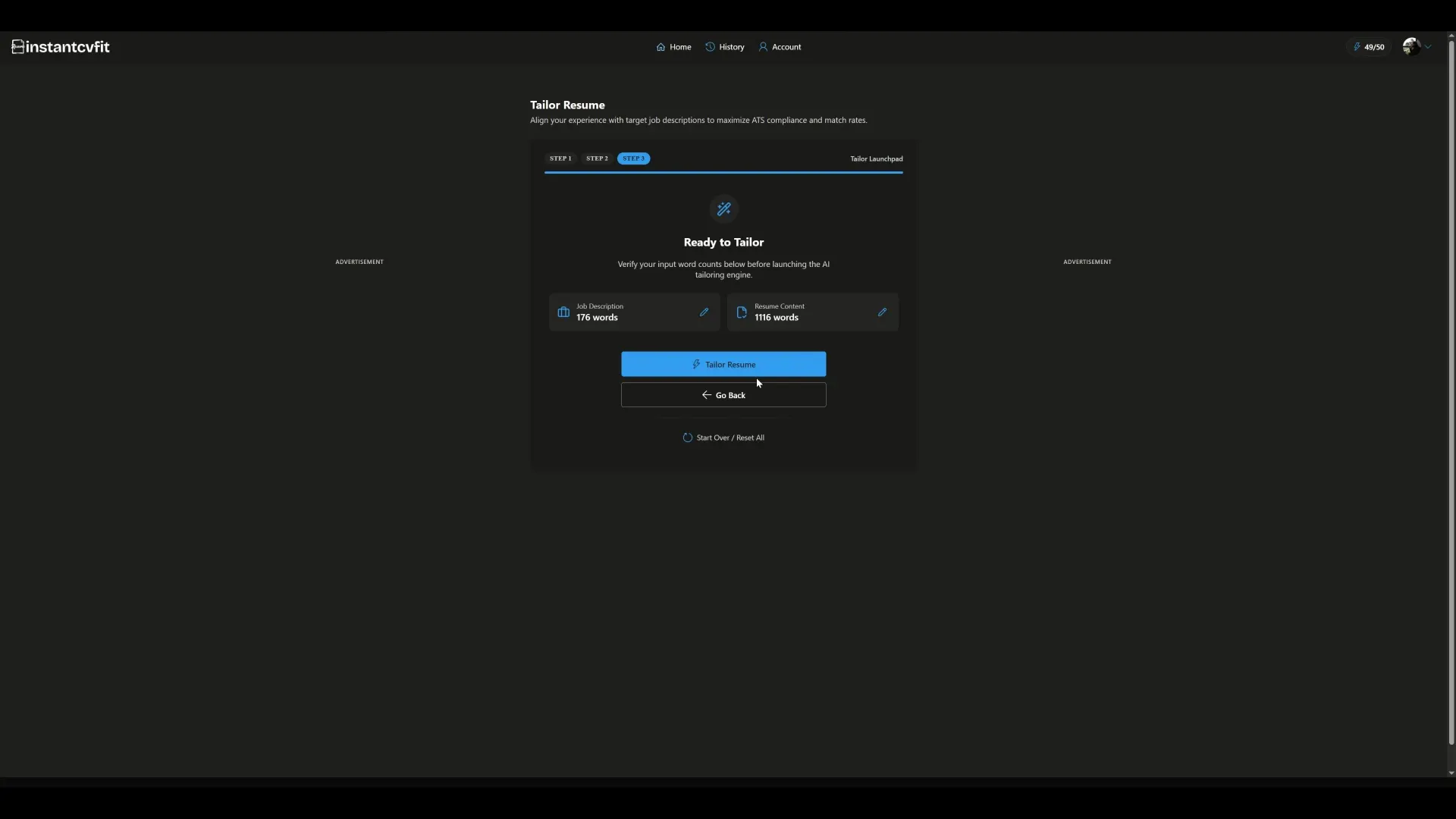This screenshot has height=819, width=1456.
Task: Edit the Job Description with pencil icon
Action: coord(704,312)
